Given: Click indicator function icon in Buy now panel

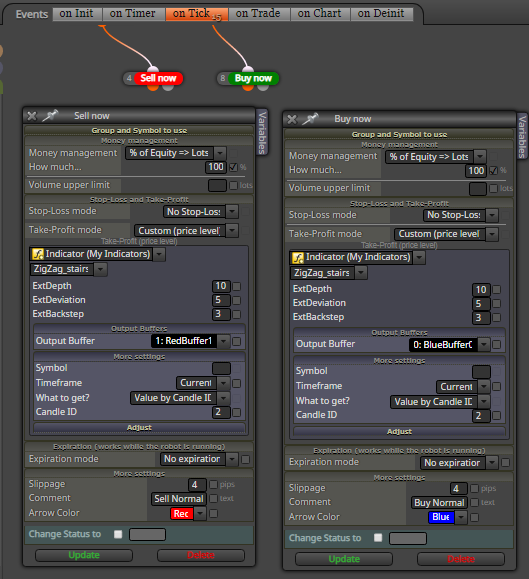Looking at the screenshot, I should point(298,257).
